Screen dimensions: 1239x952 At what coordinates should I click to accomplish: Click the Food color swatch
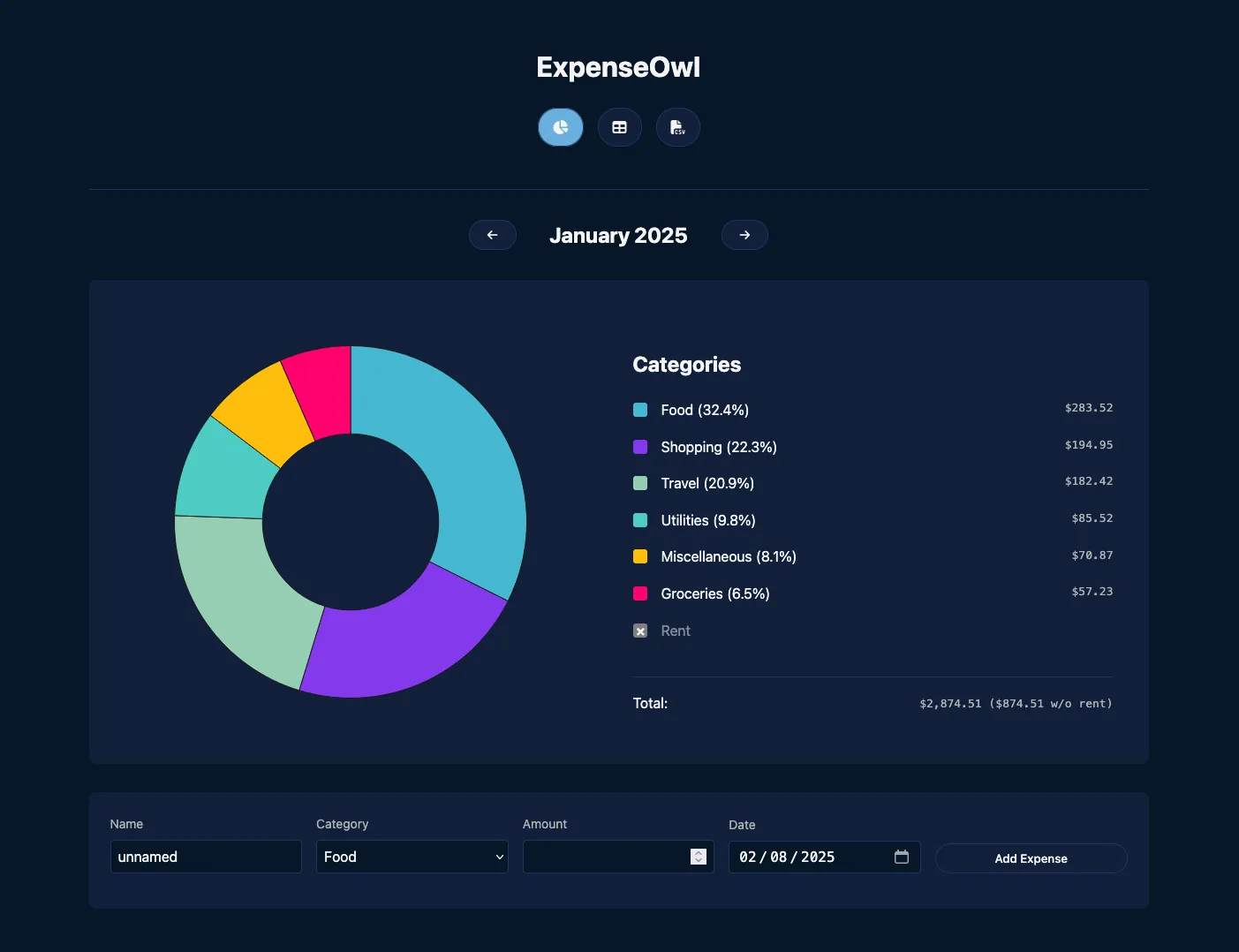click(639, 410)
